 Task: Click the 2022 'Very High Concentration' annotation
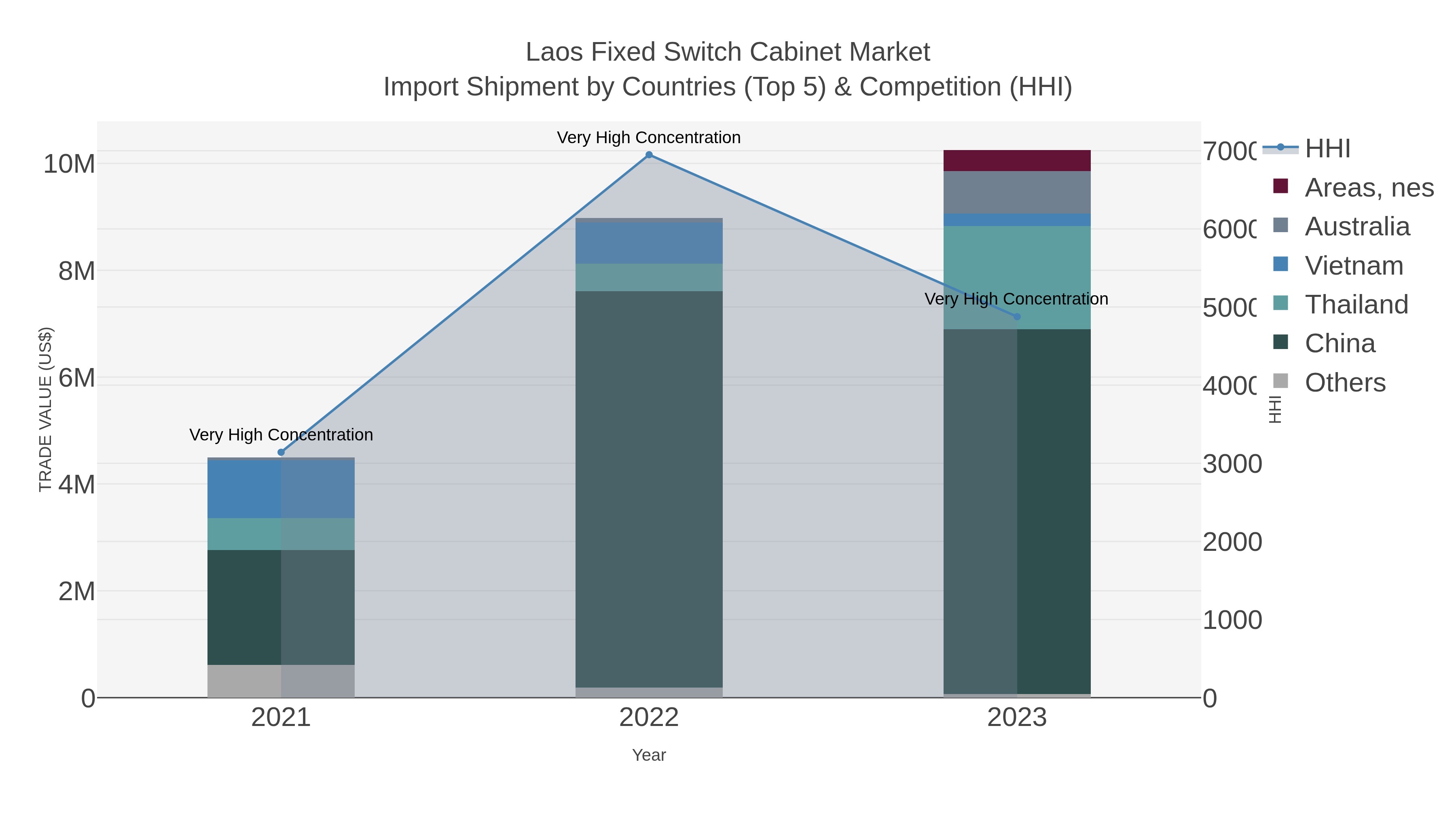point(649,138)
